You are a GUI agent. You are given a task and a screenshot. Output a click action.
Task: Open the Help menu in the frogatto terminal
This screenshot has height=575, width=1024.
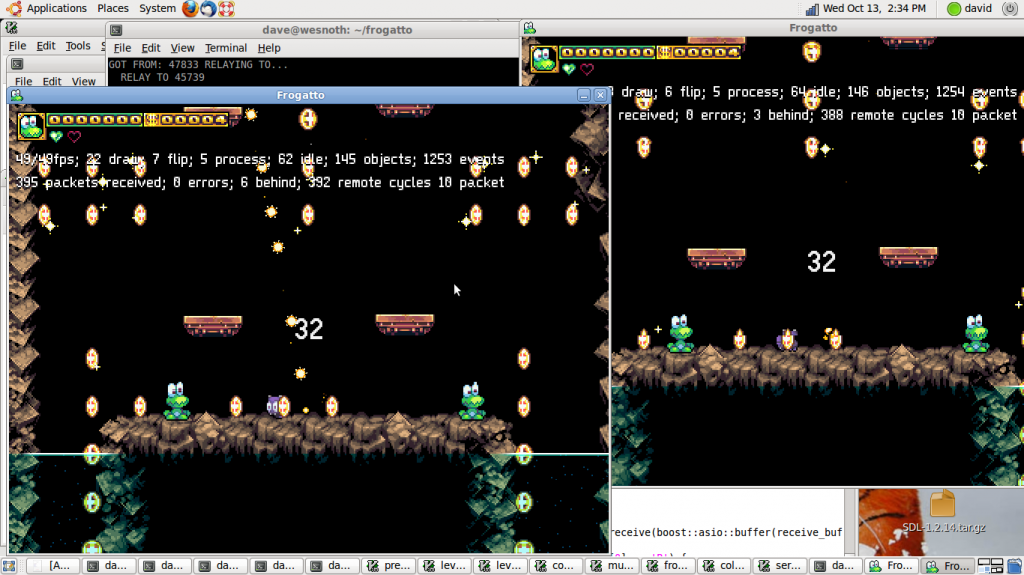[268, 48]
